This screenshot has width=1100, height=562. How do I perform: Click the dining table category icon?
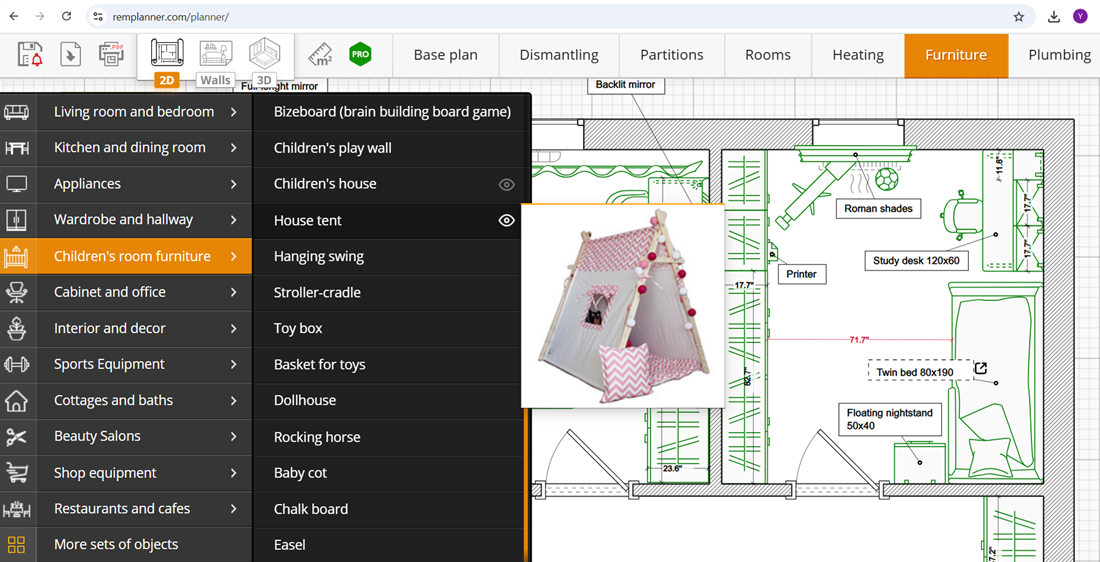[x=16, y=148]
